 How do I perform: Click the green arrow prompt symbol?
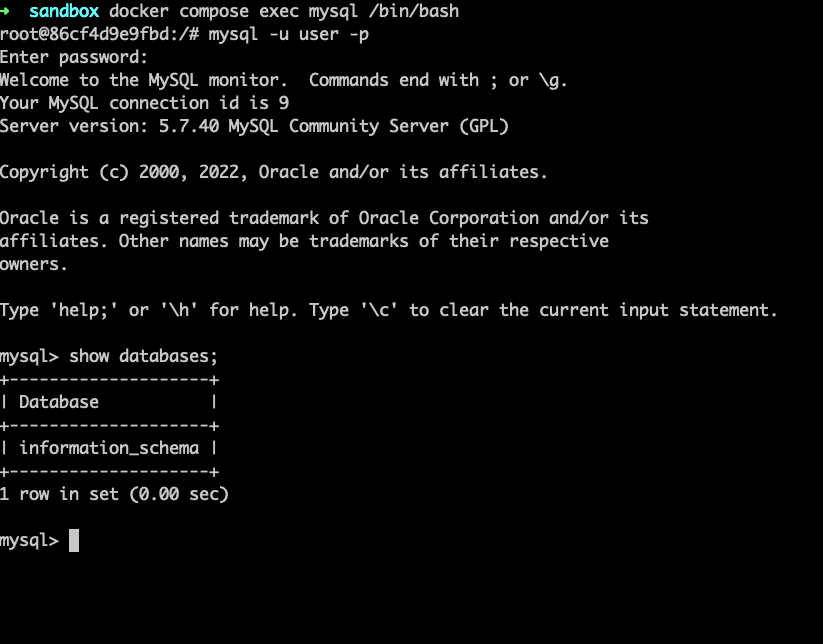(x=5, y=11)
